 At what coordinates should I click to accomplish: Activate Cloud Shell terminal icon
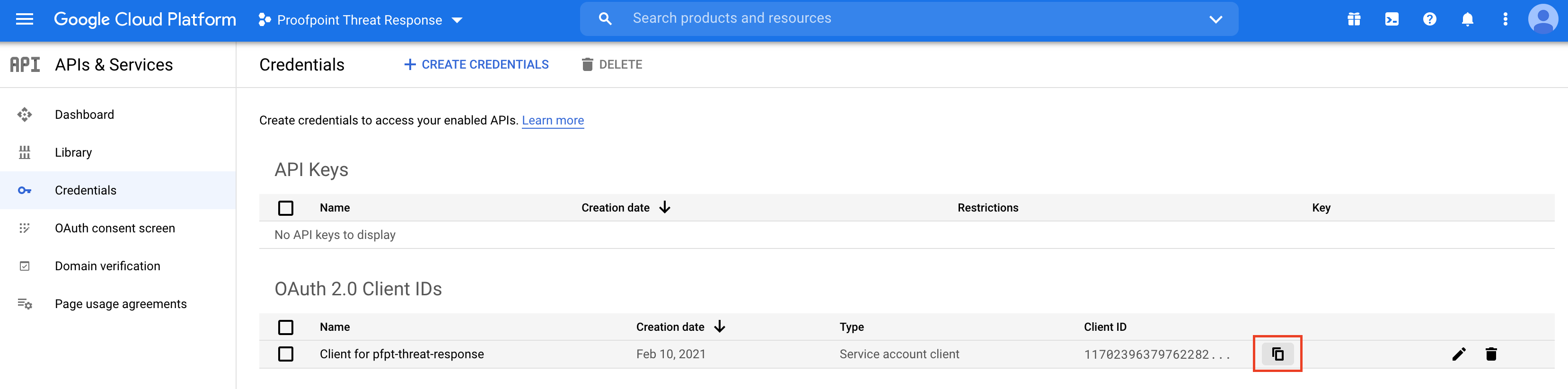coord(1392,19)
